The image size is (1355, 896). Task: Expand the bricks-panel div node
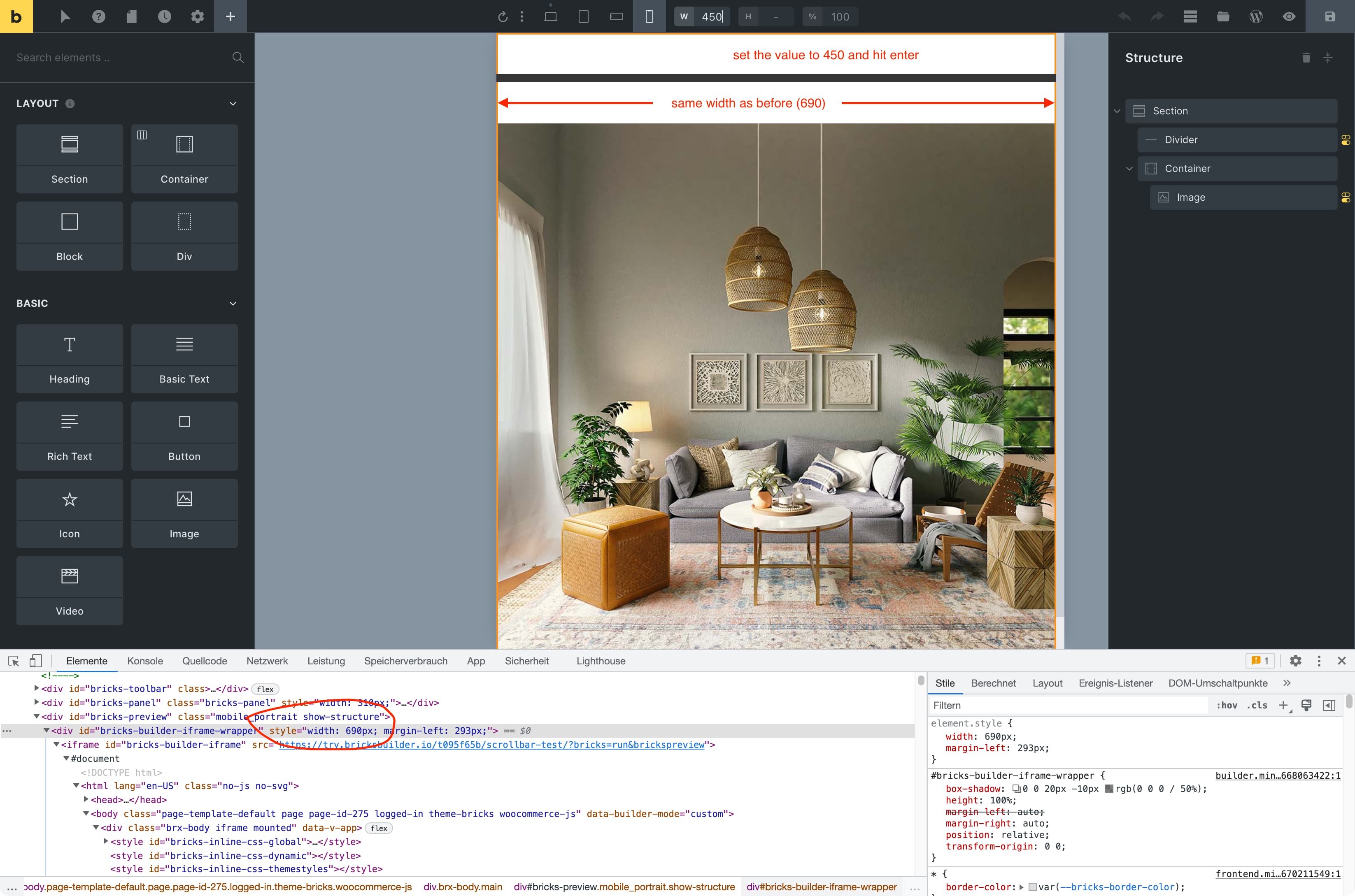coord(37,702)
